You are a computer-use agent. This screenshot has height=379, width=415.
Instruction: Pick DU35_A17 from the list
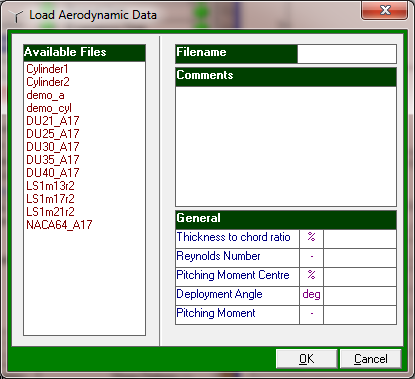[x=53, y=160]
